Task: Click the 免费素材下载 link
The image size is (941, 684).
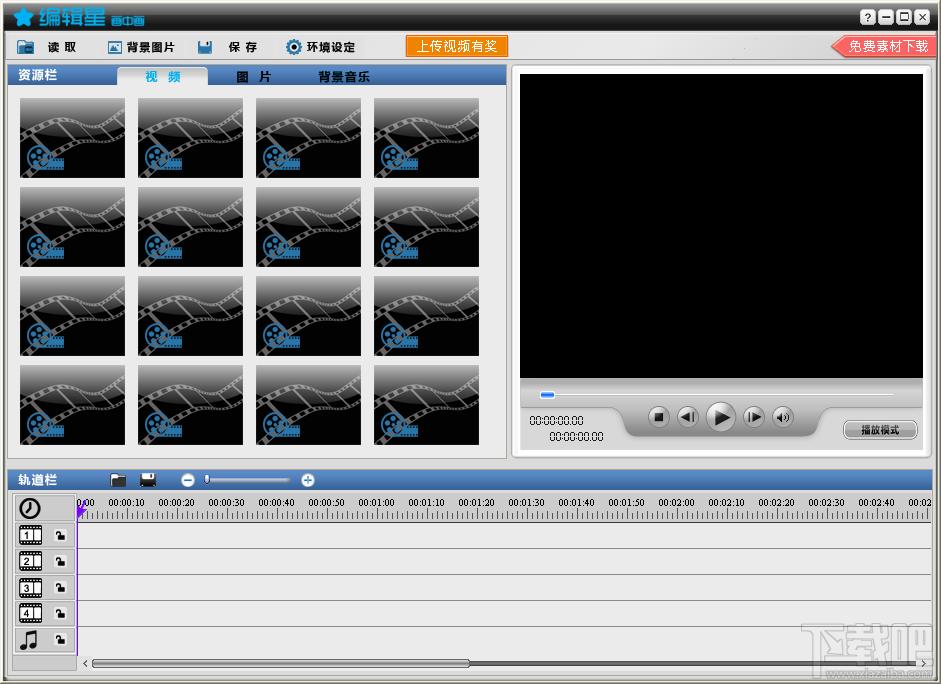Action: point(887,46)
